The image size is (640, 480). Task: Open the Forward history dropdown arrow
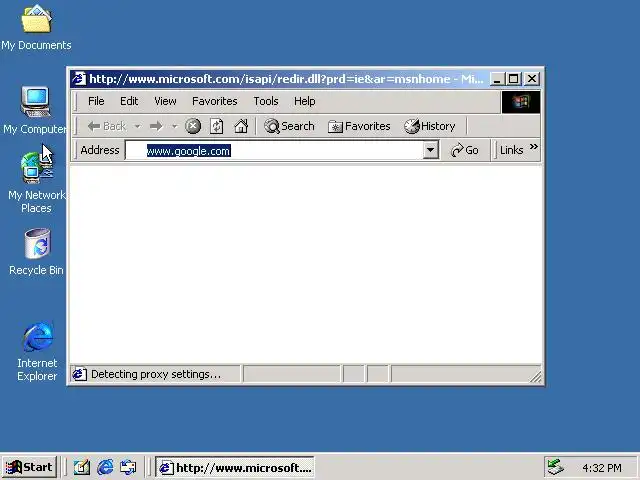pos(175,126)
